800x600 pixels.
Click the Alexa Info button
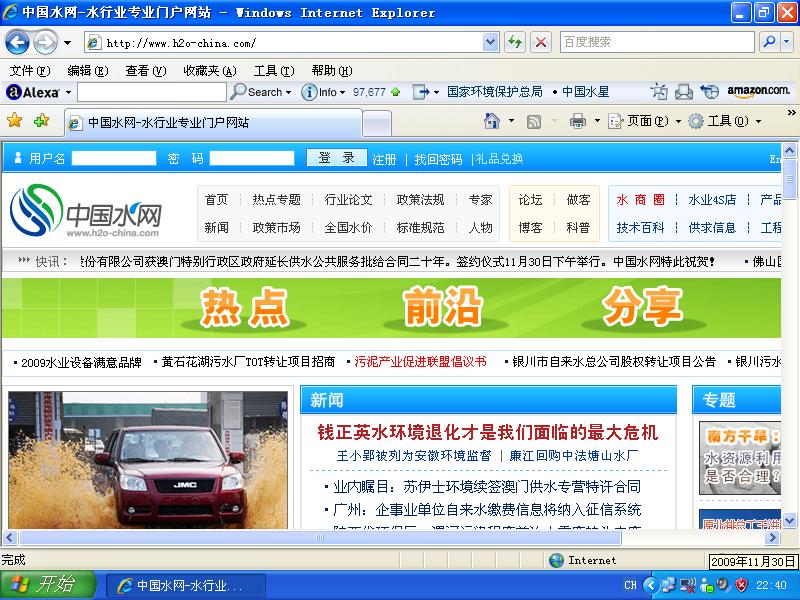(323, 92)
